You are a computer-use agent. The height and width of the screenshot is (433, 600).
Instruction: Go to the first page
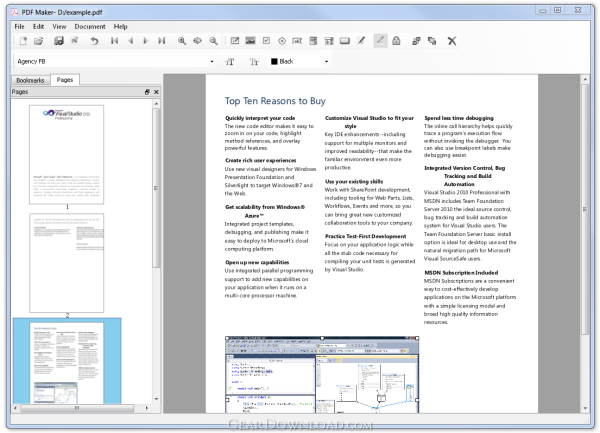tap(115, 41)
